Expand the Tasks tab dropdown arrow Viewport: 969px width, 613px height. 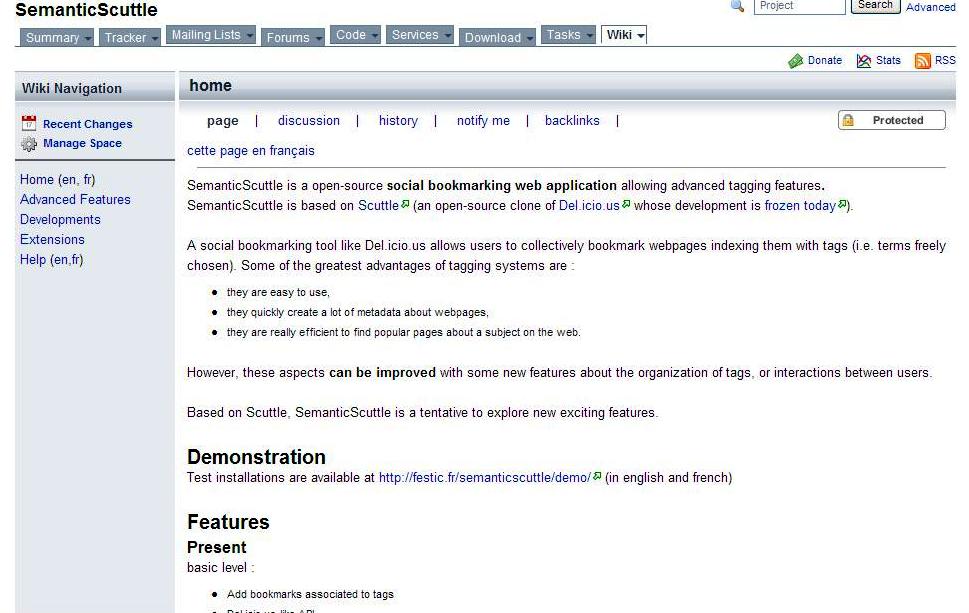pos(590,36)
